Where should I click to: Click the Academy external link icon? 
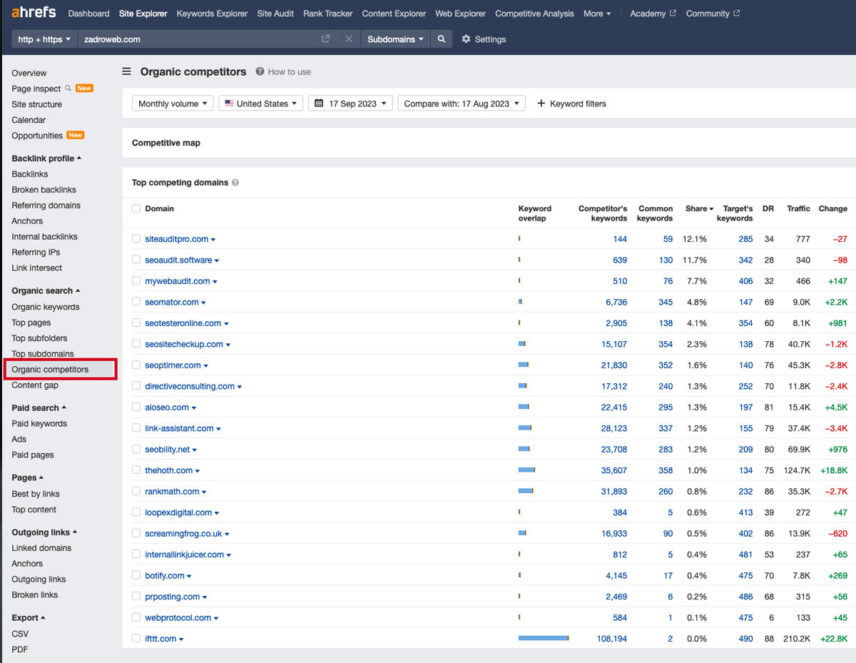point(673,13)
